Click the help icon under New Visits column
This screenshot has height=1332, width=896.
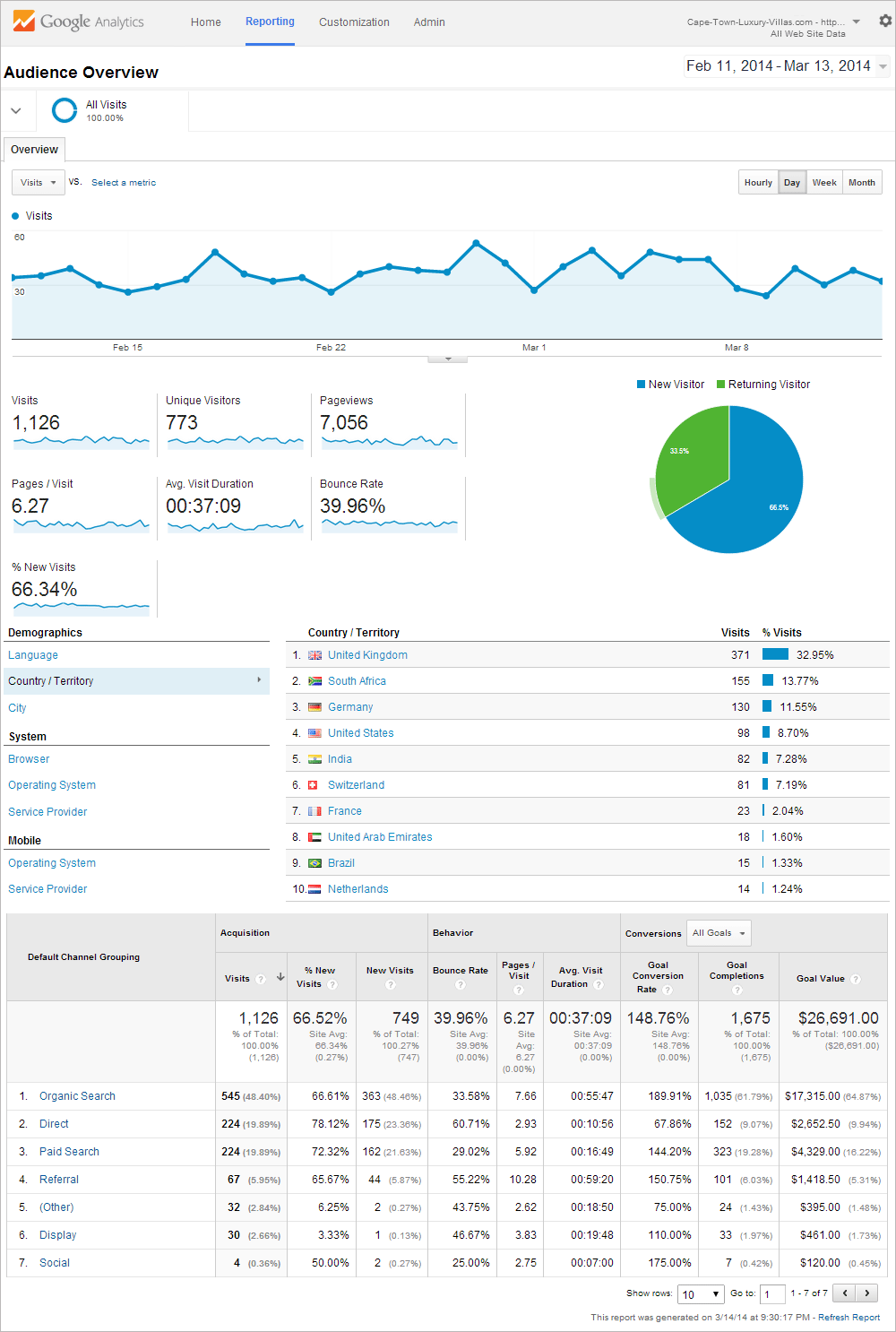[390, 985]
